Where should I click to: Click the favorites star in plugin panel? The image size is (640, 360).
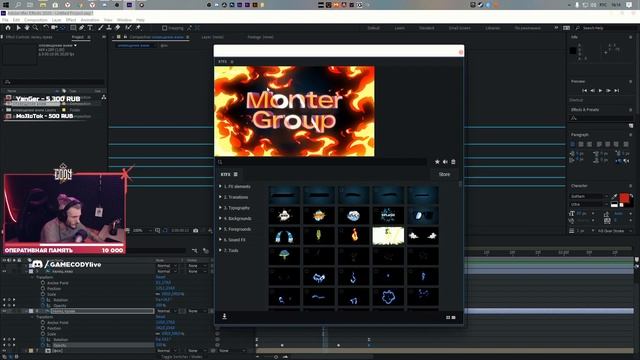(437, 162)
